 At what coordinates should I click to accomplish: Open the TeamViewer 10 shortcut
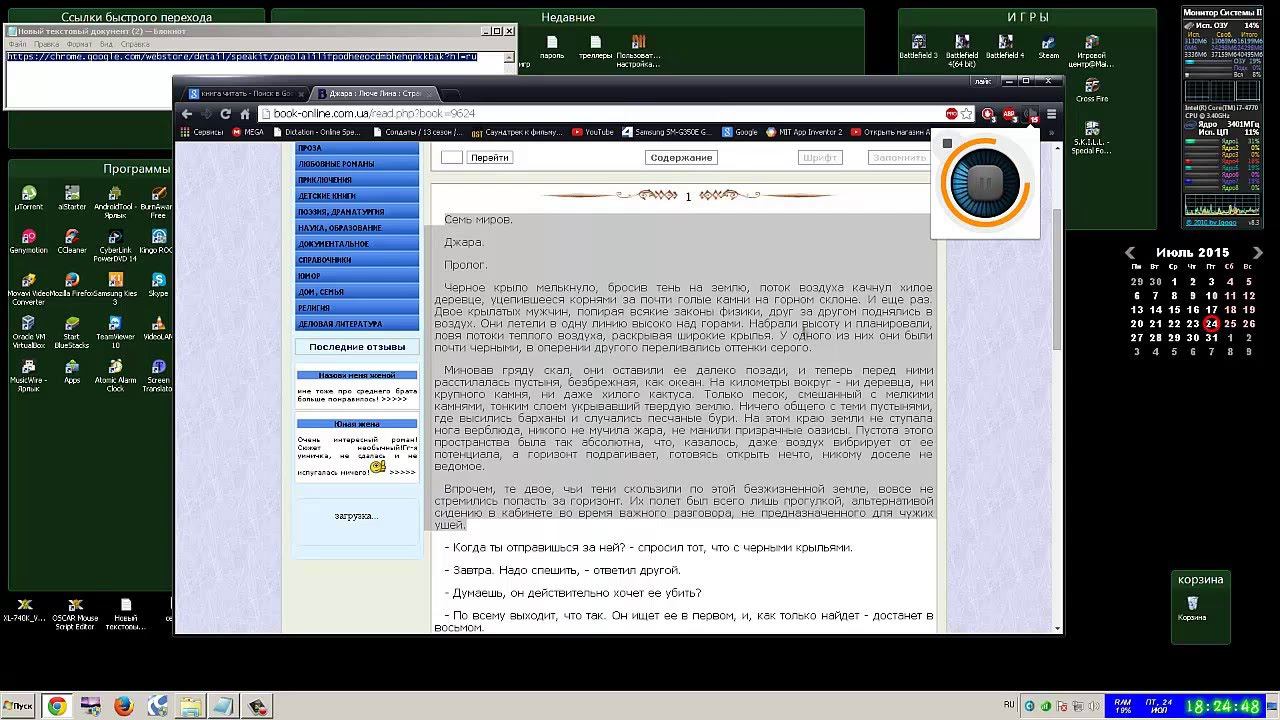115,333
